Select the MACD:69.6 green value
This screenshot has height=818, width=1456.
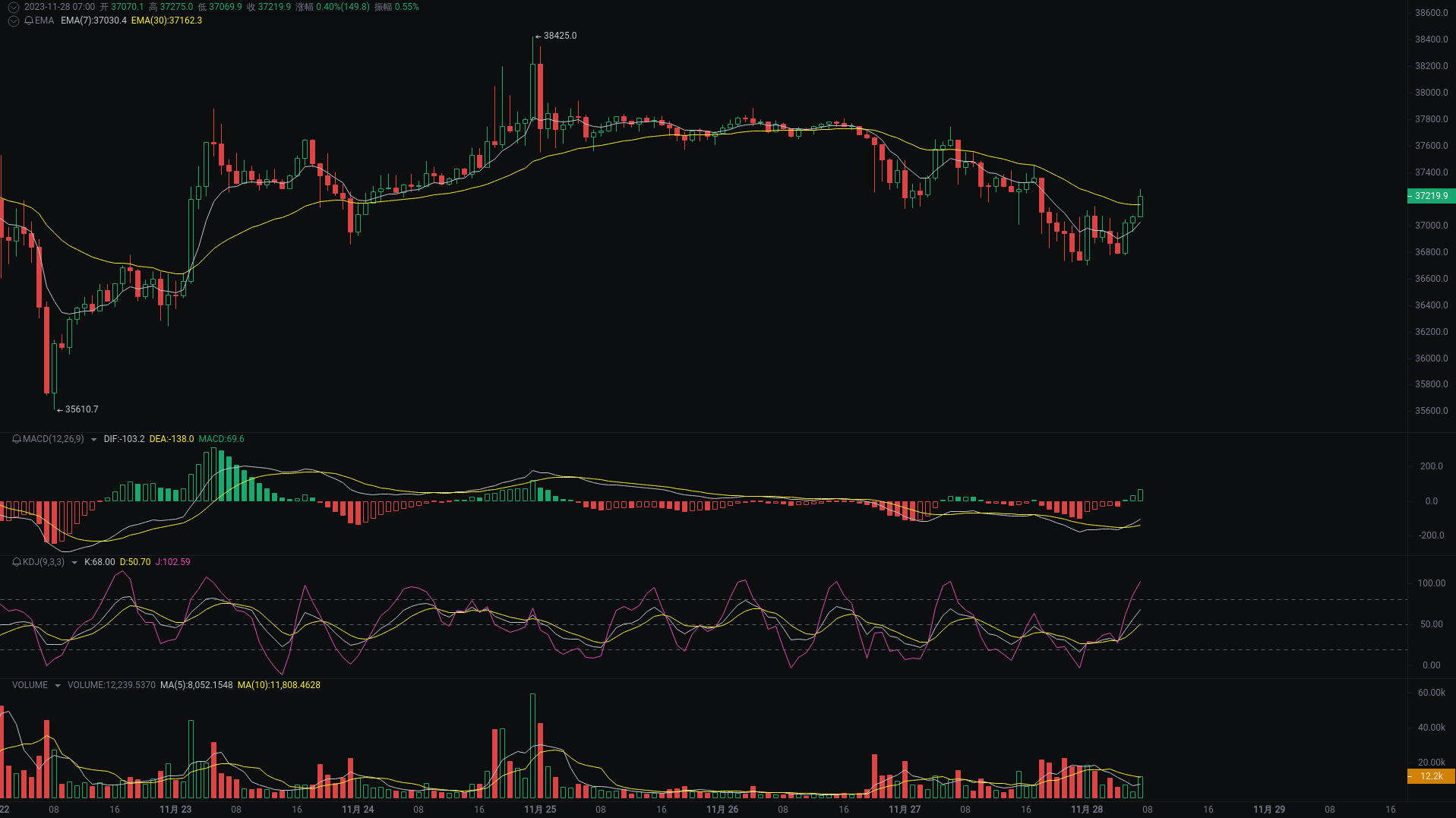pyautogui.click(x=221, y=438)
